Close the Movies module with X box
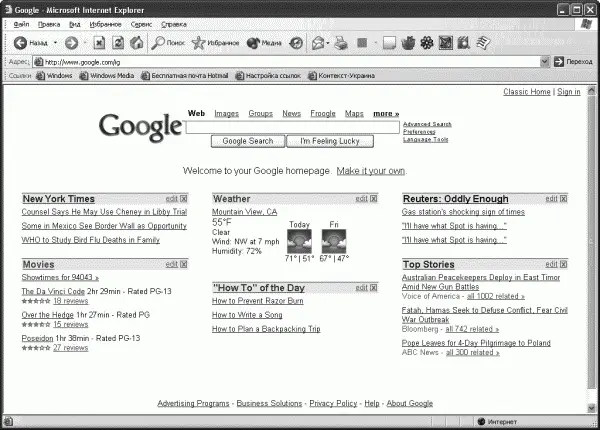Screen dimensions: 600x430 click(184, 264)
